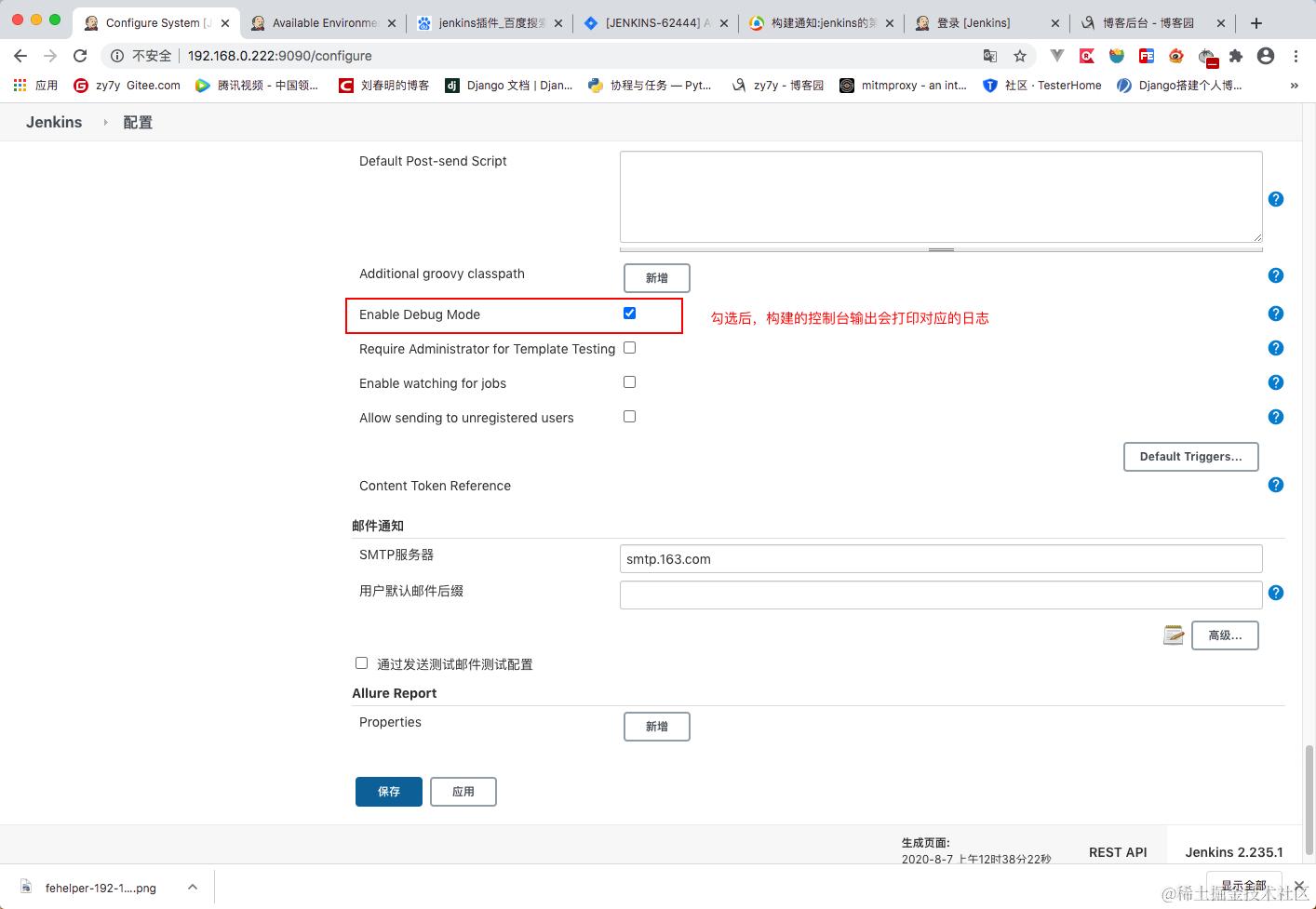Open the Chrome profile avatar icon

point(1266,56)
